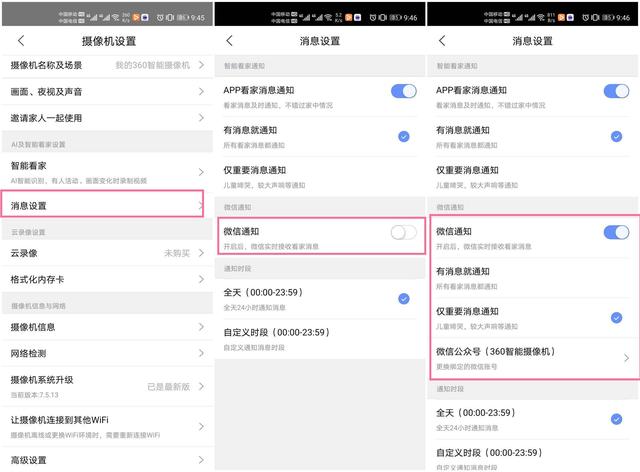Open 邀请家人一起使用 row chevron

coord(201,118)
